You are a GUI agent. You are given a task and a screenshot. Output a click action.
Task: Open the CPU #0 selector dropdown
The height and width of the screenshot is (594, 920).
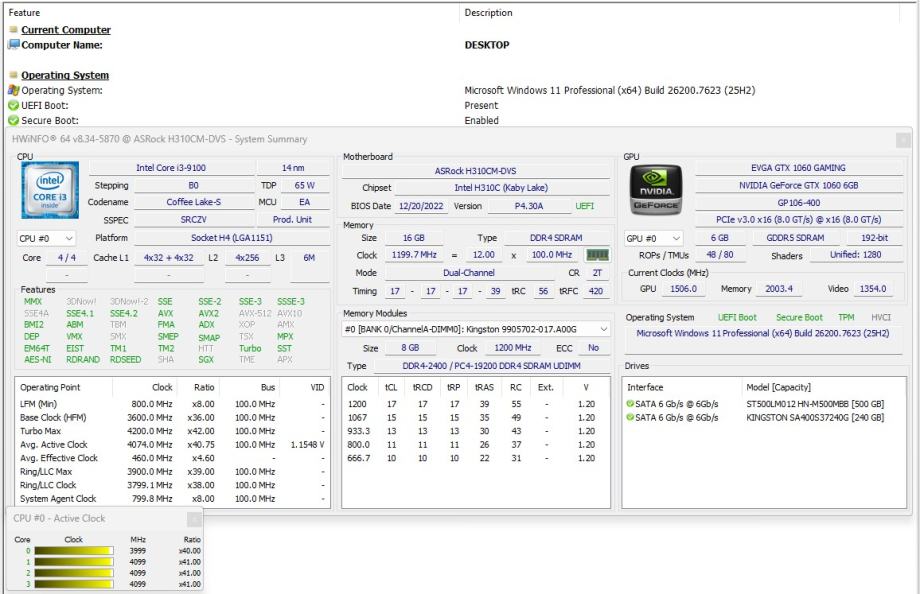tap(47, 239)
